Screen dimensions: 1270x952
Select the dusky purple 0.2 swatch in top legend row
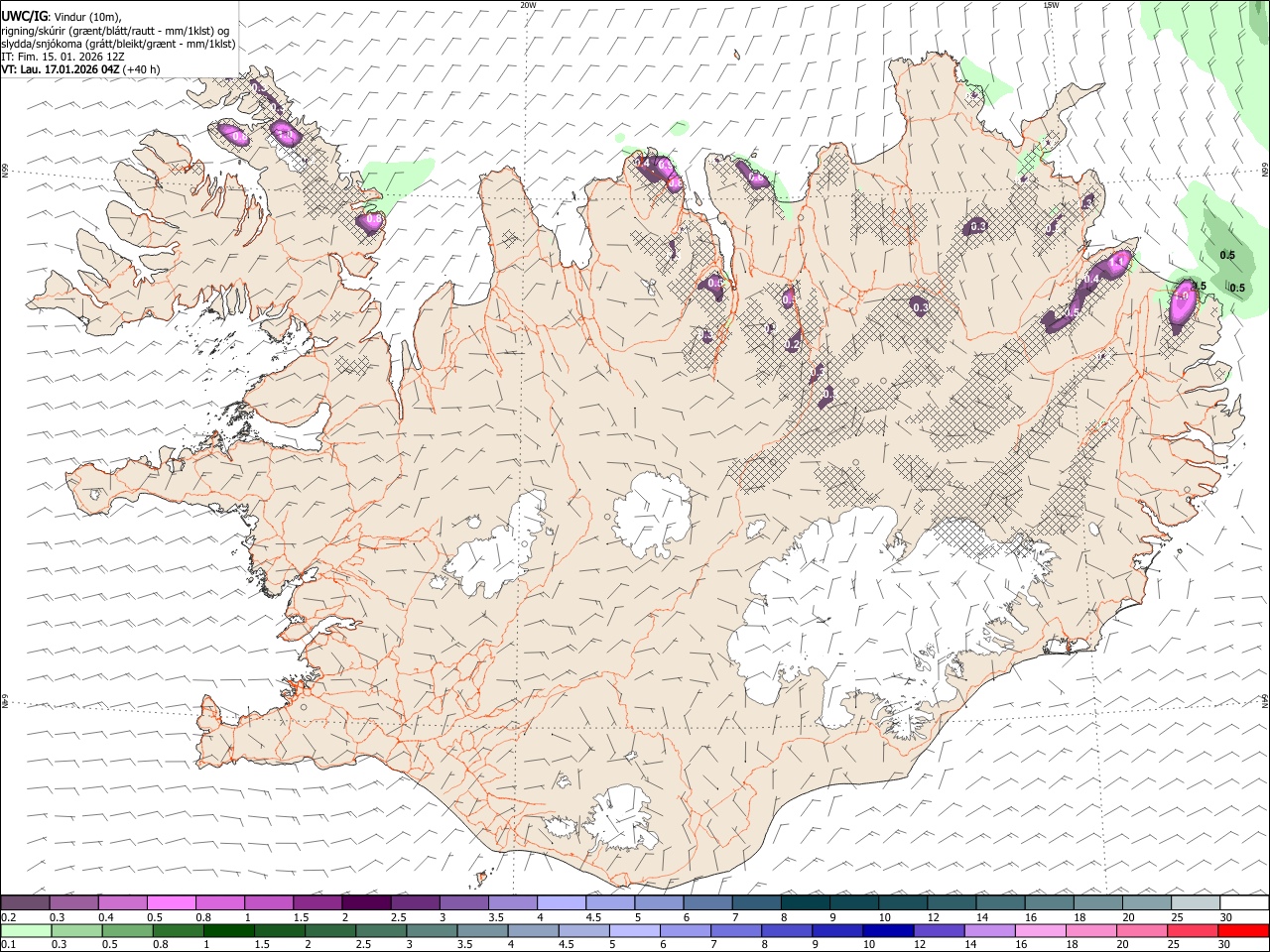click(25, 902)
